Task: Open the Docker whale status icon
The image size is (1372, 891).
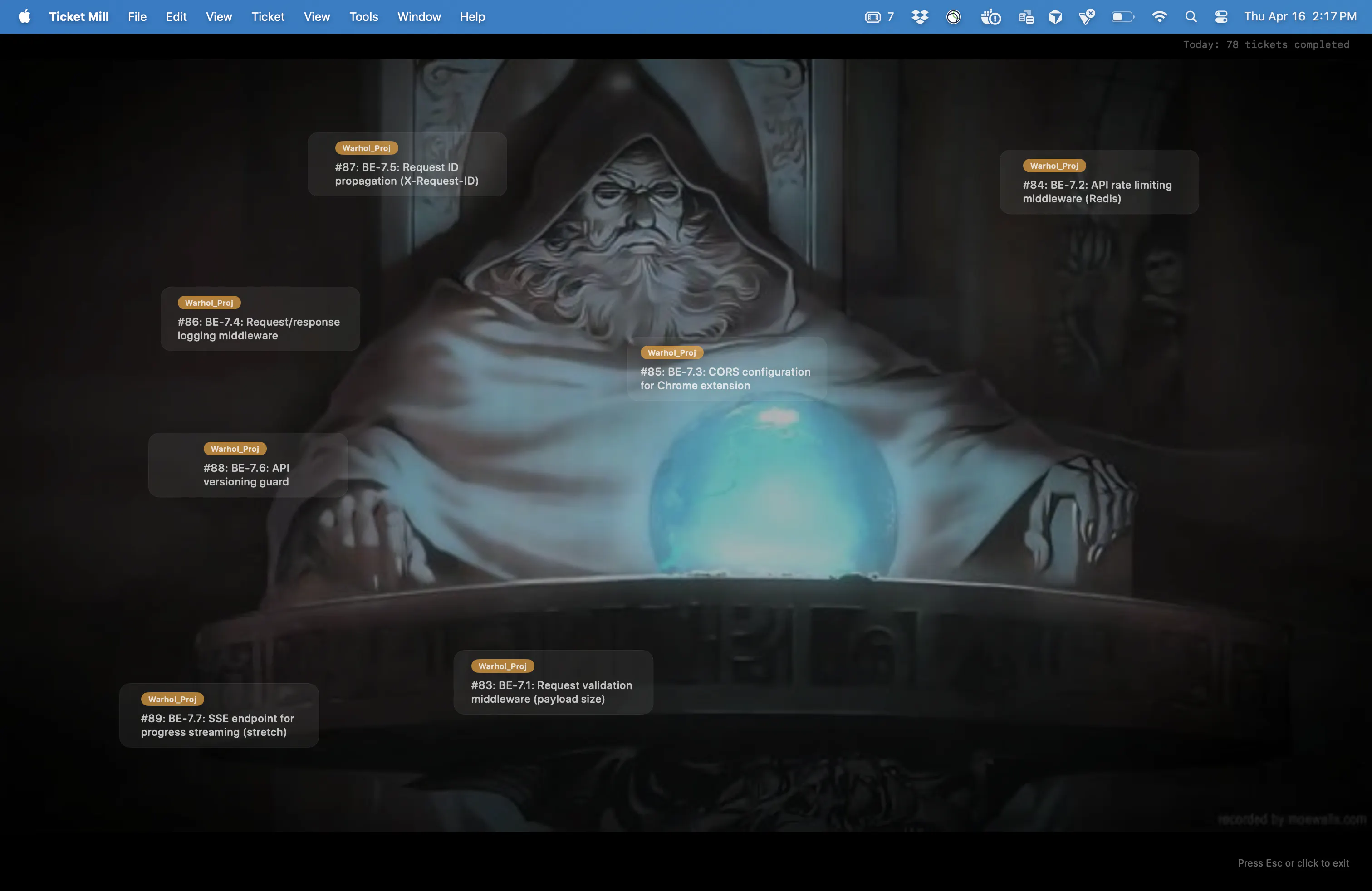Action: point(990,17)
